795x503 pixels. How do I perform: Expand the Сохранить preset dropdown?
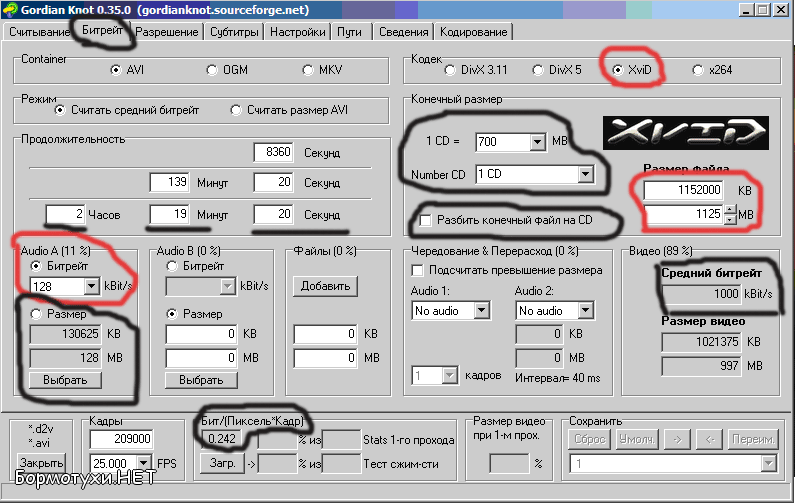(769, 463)
